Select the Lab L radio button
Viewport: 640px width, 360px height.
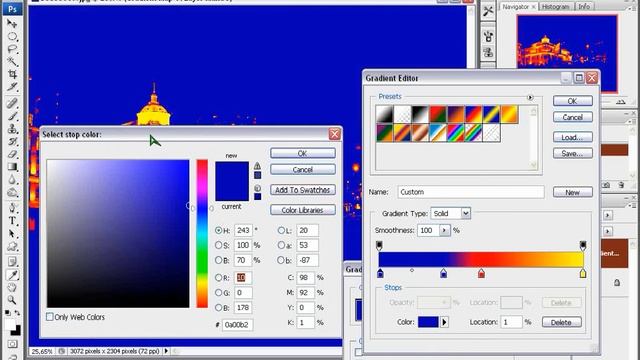click(x=281, y=230)
